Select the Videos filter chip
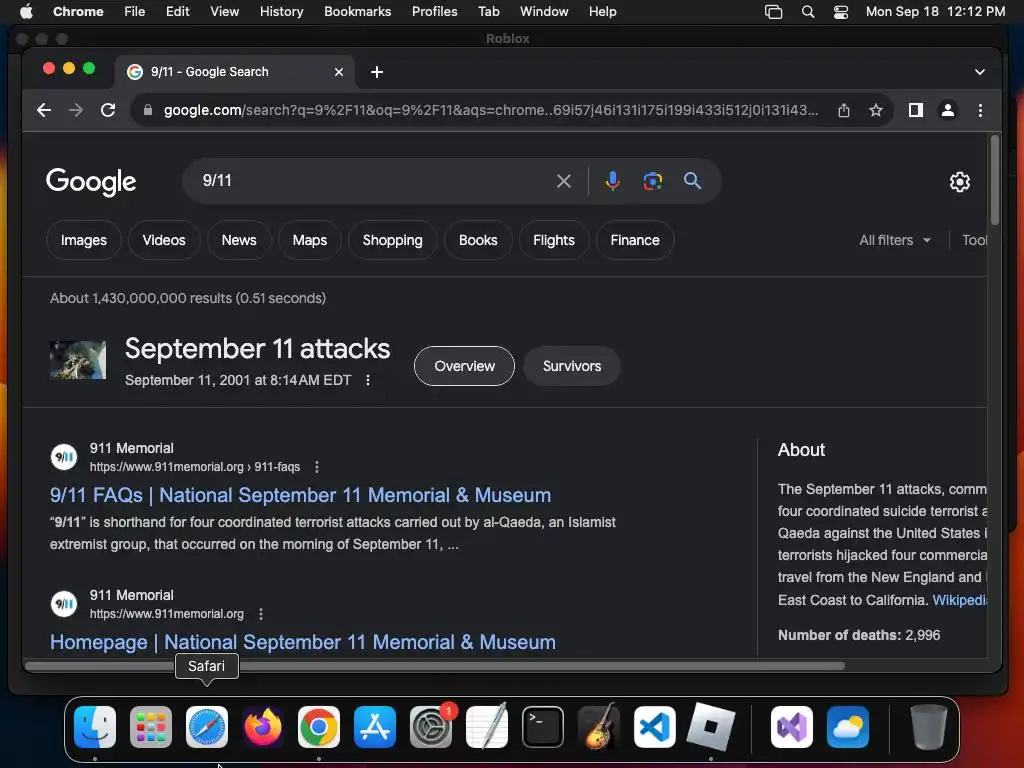Screen dimensions: 1024x768 pos(164,240)
